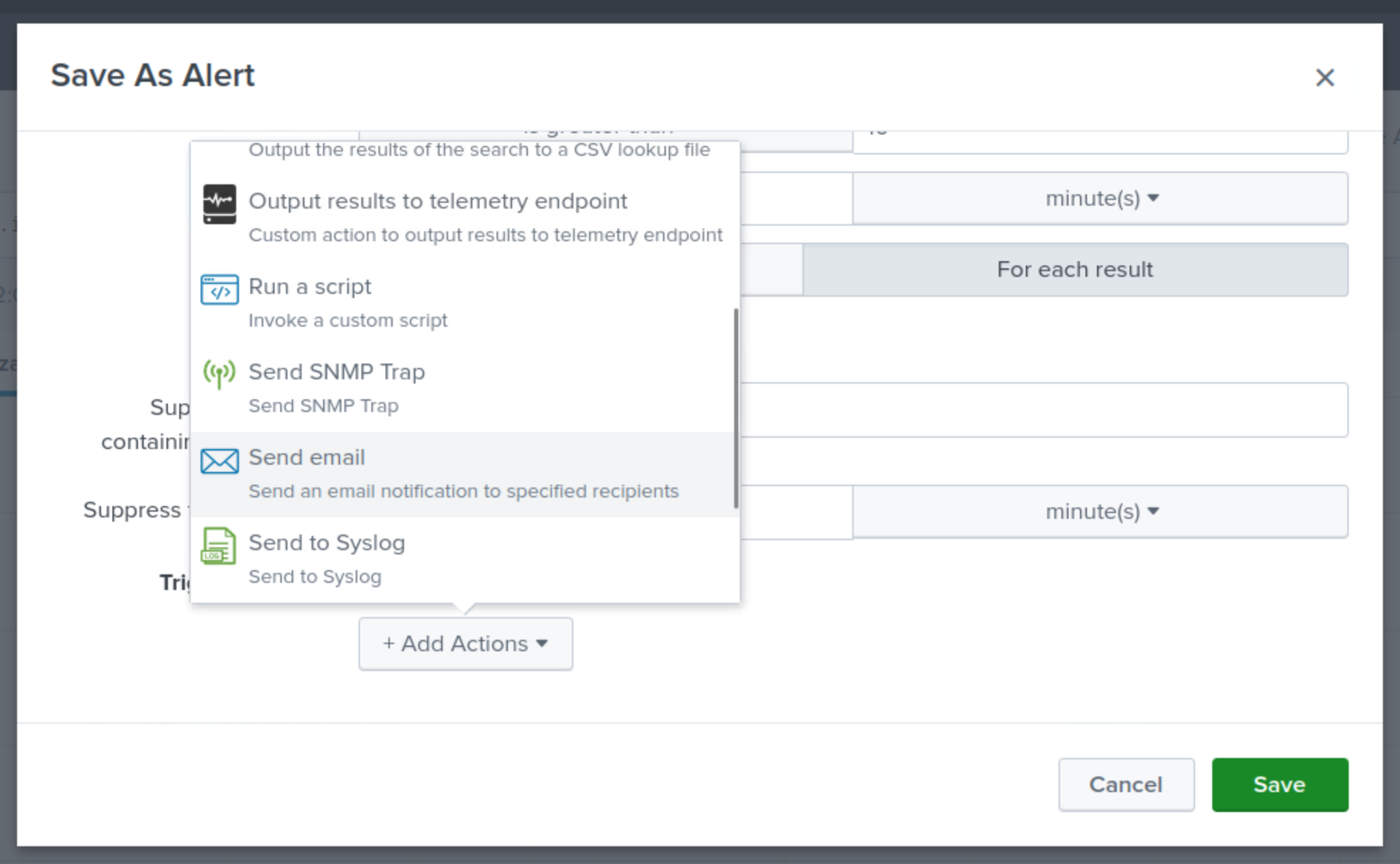Open the Add Actions dropdown

[465, 643]
